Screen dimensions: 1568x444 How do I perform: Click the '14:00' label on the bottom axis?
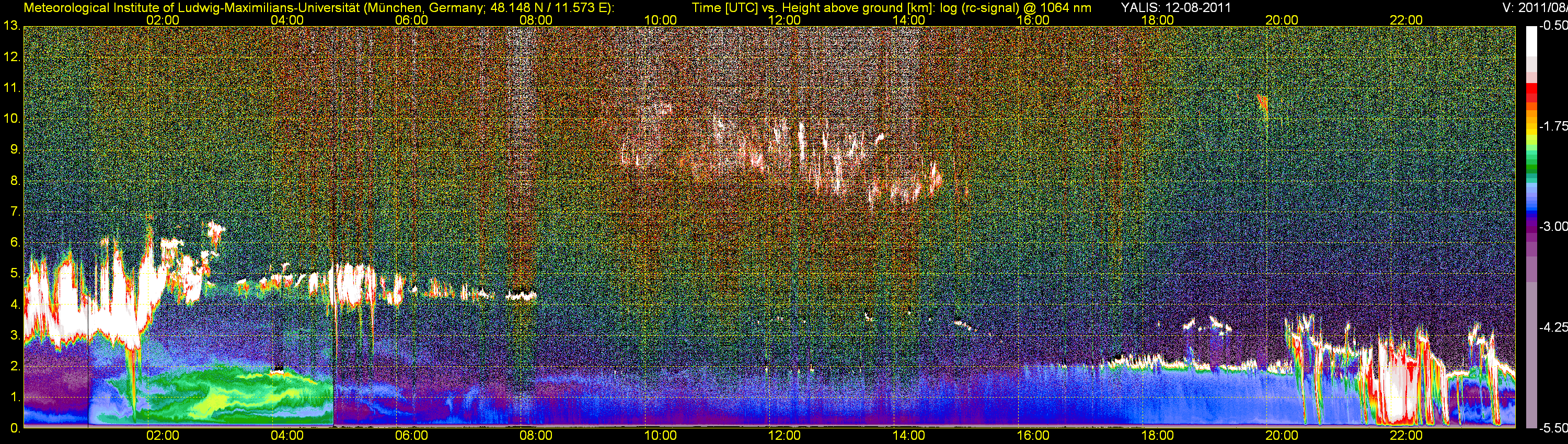tap(909, 436)
